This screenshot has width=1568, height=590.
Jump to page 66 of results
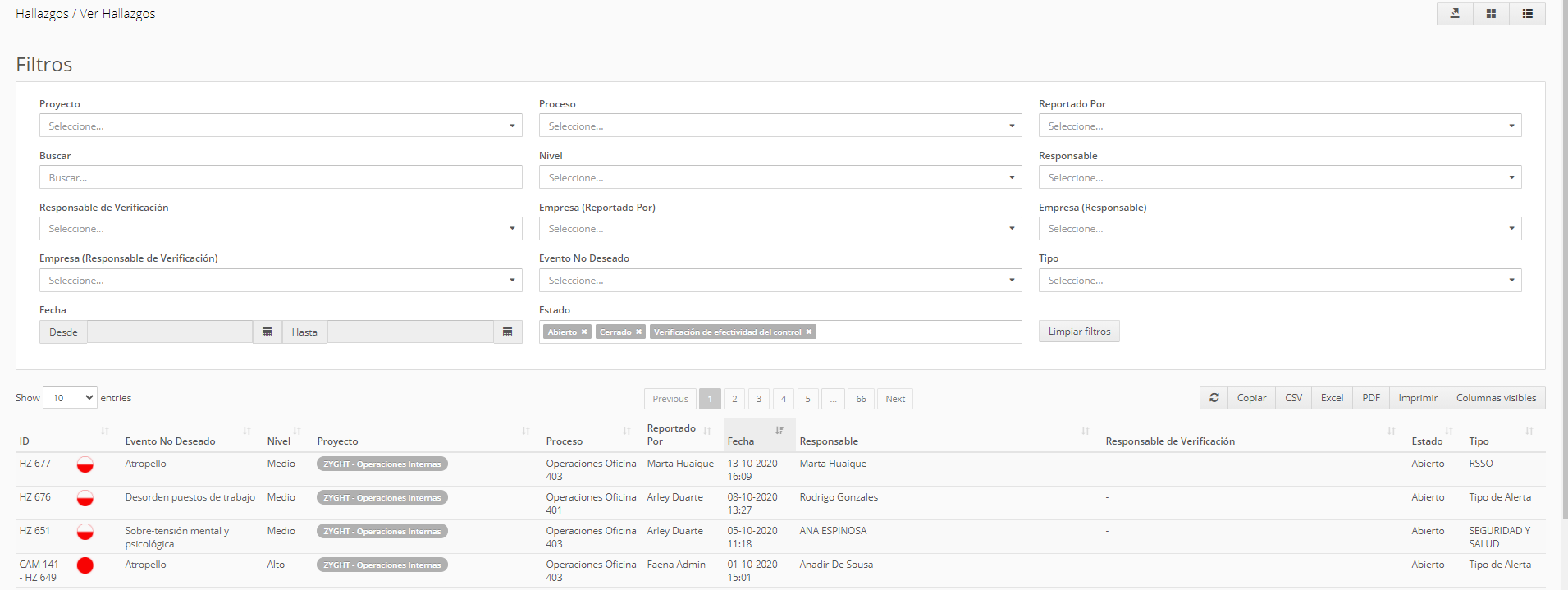[861, 399]
